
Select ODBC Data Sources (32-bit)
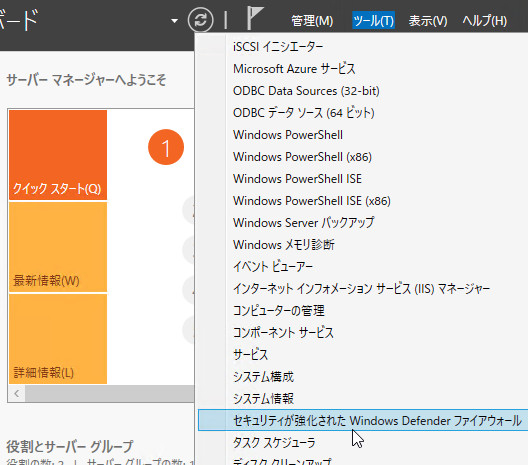click(306, 91)
